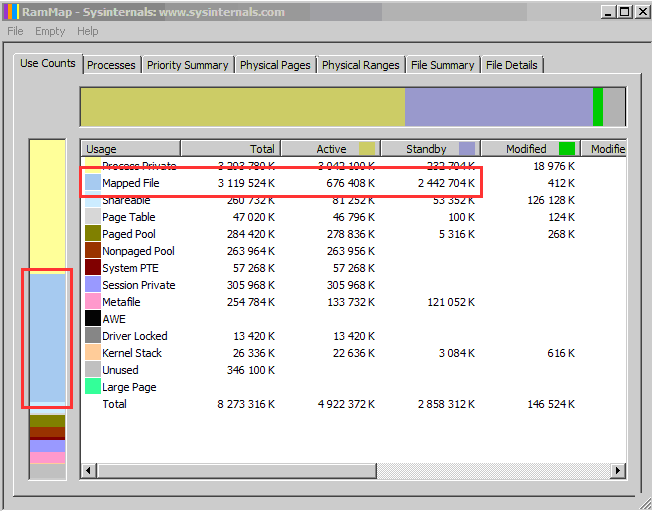
Task: Switch to the Priority Summary tab
Action: [x=187, y=65]
